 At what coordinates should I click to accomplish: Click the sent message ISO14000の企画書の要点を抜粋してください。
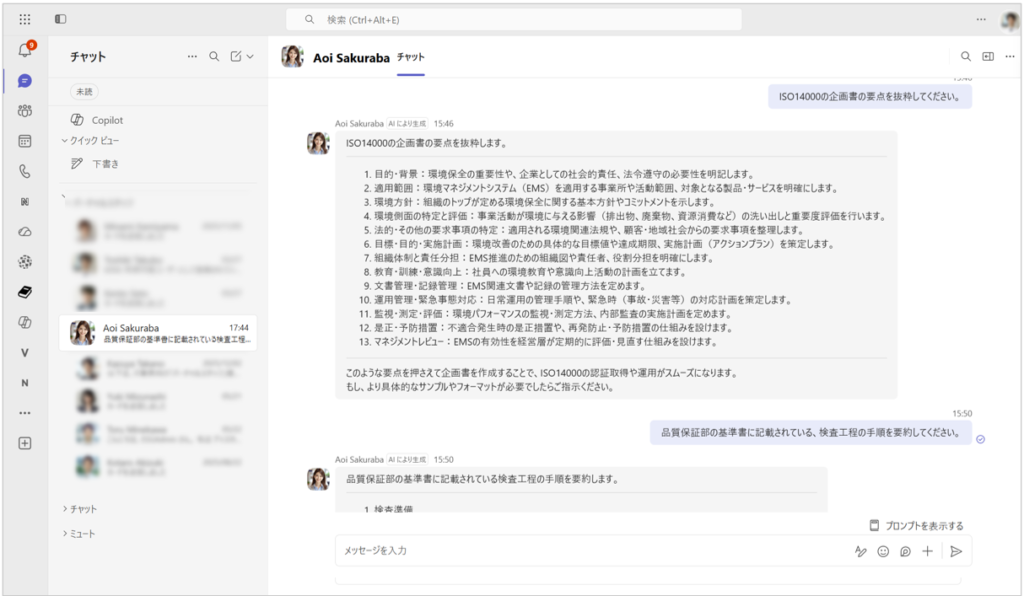tap(869, 97)
